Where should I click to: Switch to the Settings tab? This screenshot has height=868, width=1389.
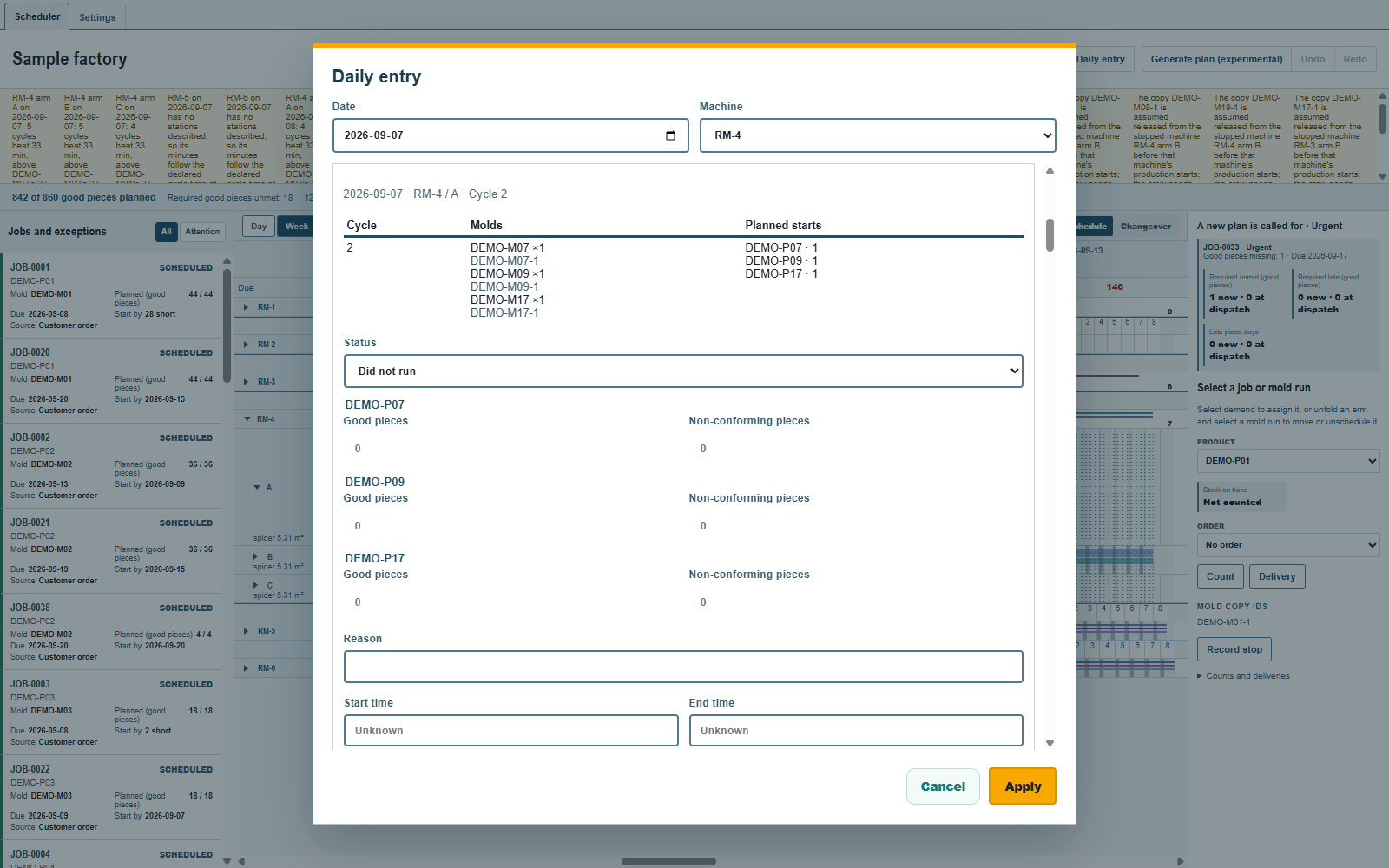point(97,17)
